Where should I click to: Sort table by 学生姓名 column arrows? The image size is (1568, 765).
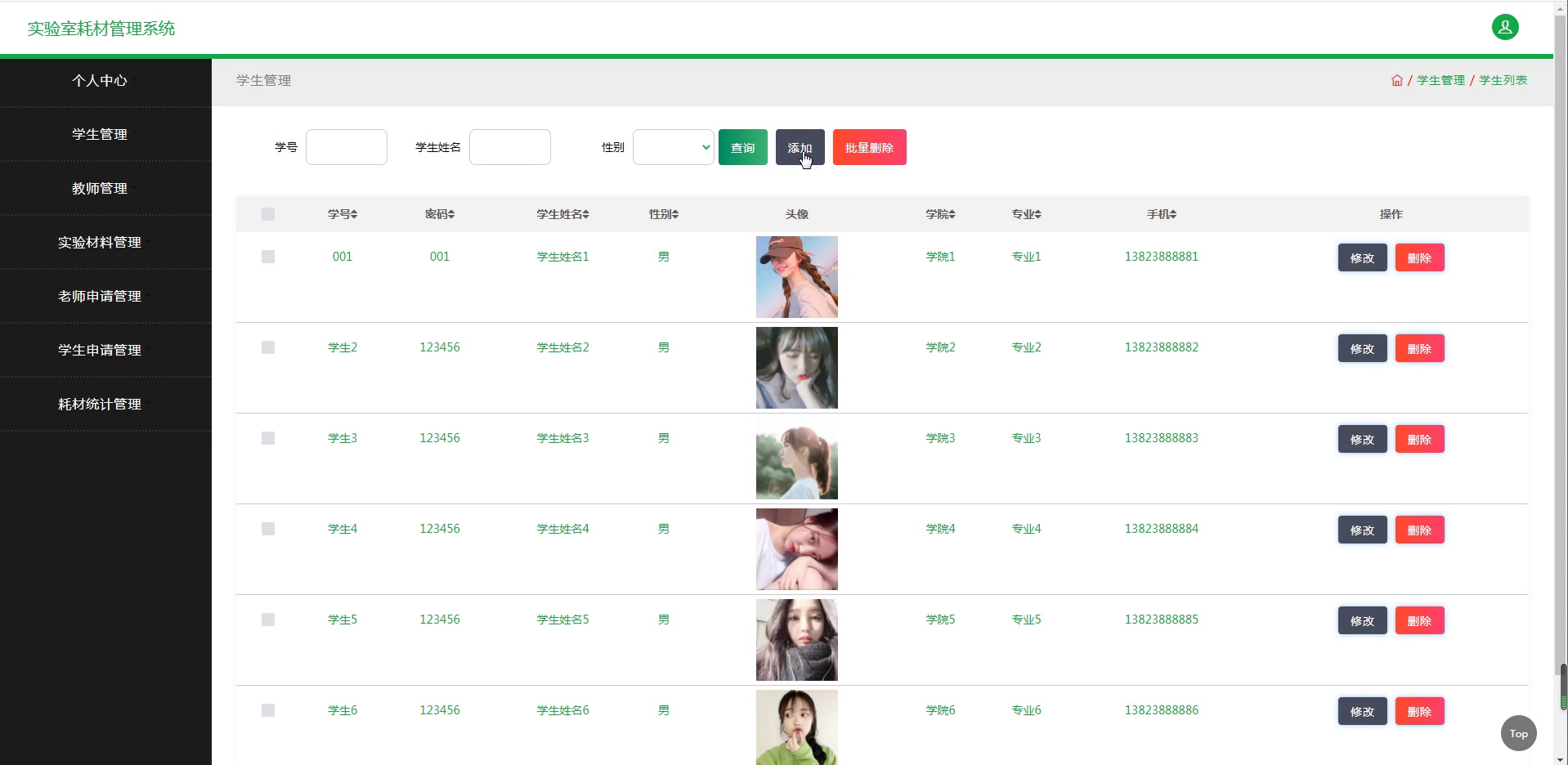pyautogui.click(x=585, y=214)
